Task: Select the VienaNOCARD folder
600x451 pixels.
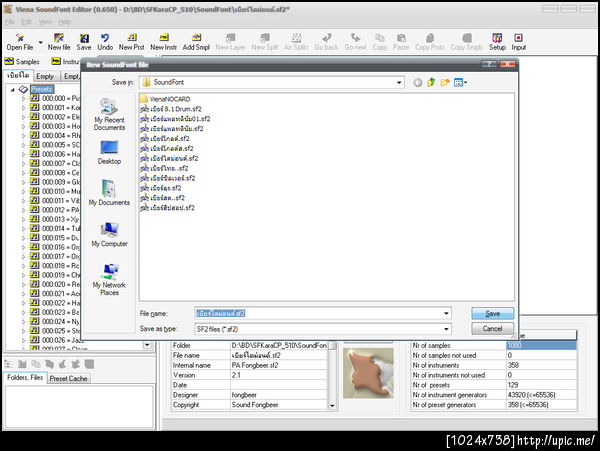Action: (x=165, y=99)
